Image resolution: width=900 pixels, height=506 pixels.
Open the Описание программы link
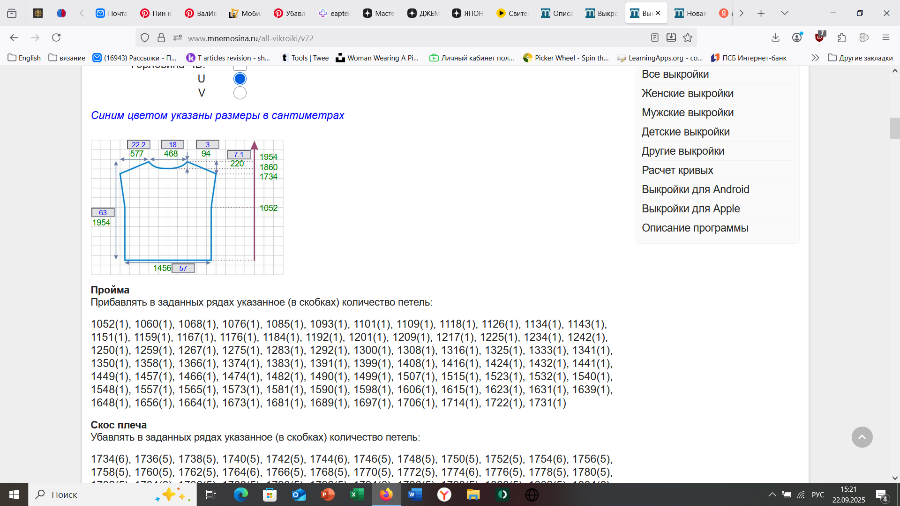[694, 228]
